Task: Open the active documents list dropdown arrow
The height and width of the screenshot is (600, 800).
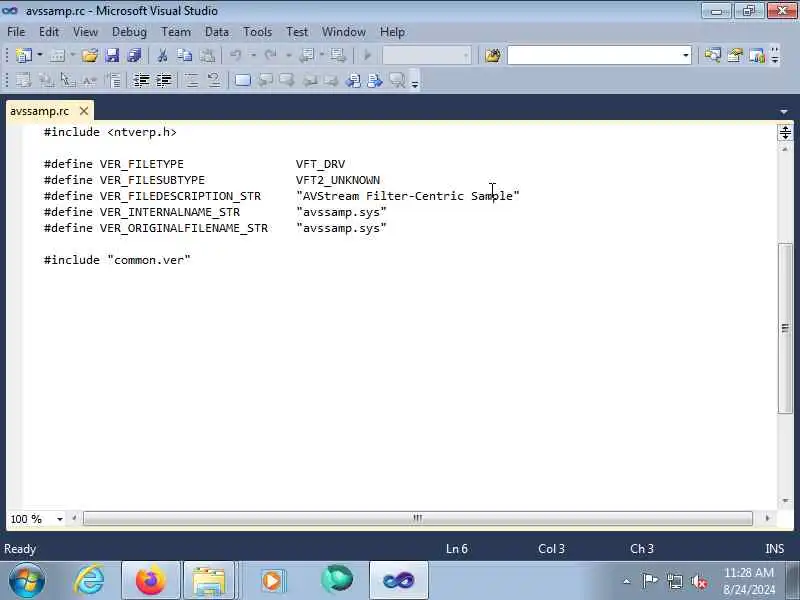Action: 784,111
